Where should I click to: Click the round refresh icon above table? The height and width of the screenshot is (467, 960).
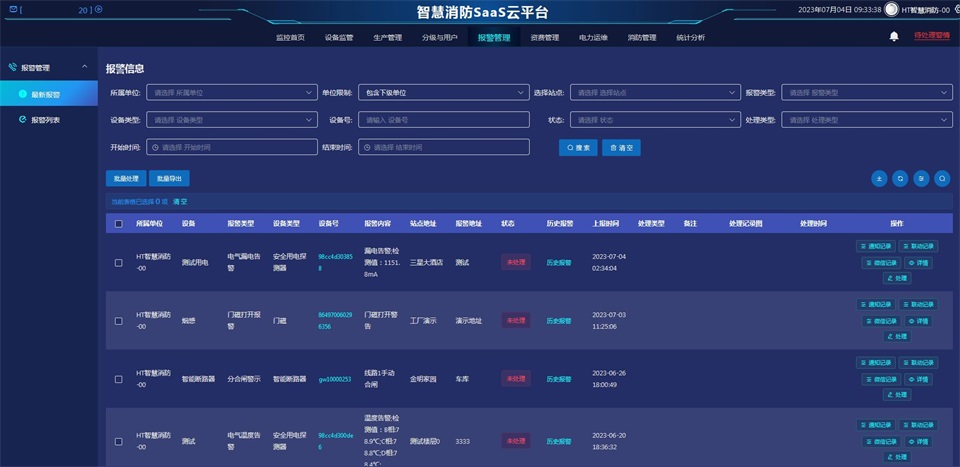(x=901, y=179)
